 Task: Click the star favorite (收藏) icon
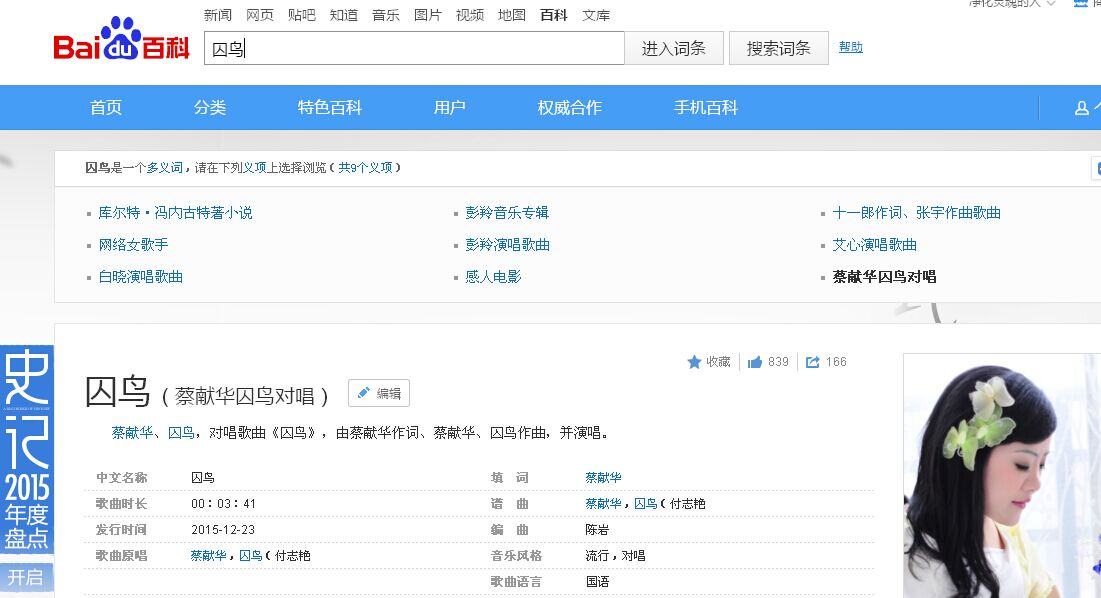click(x=694, y=362)
